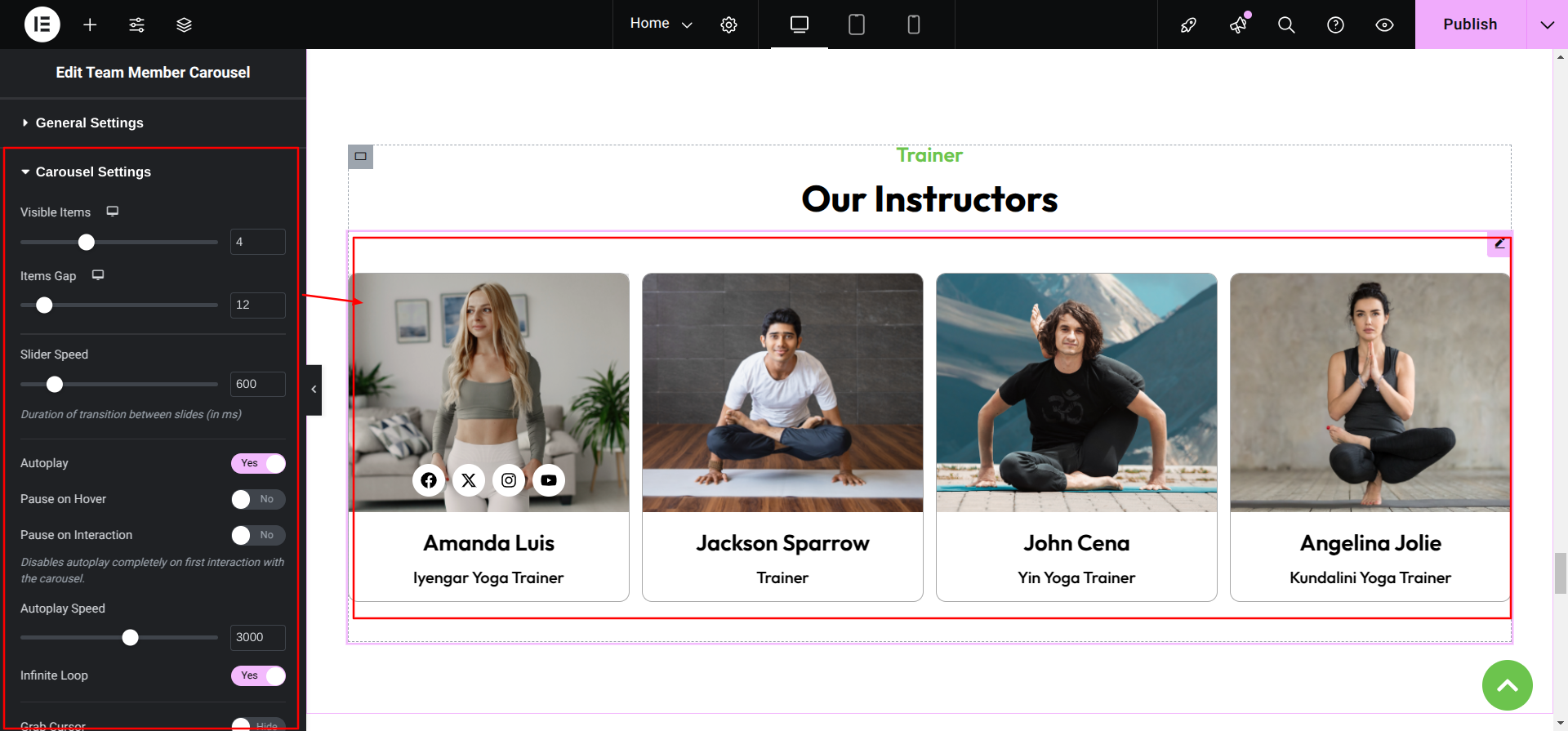The width and height of the screenshot is (1568, 731).
Task: Toggle the Grab Cursor switch
Action: coord(258,724)
